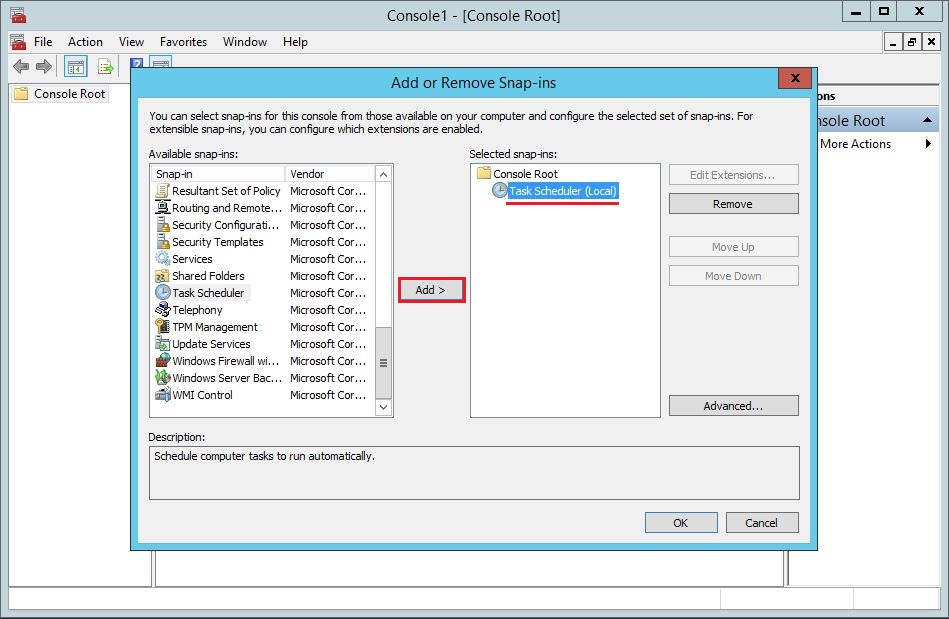Screen dimensions: 949x619
Task: Click the Snap-in column header
Action: coord(218,174)
